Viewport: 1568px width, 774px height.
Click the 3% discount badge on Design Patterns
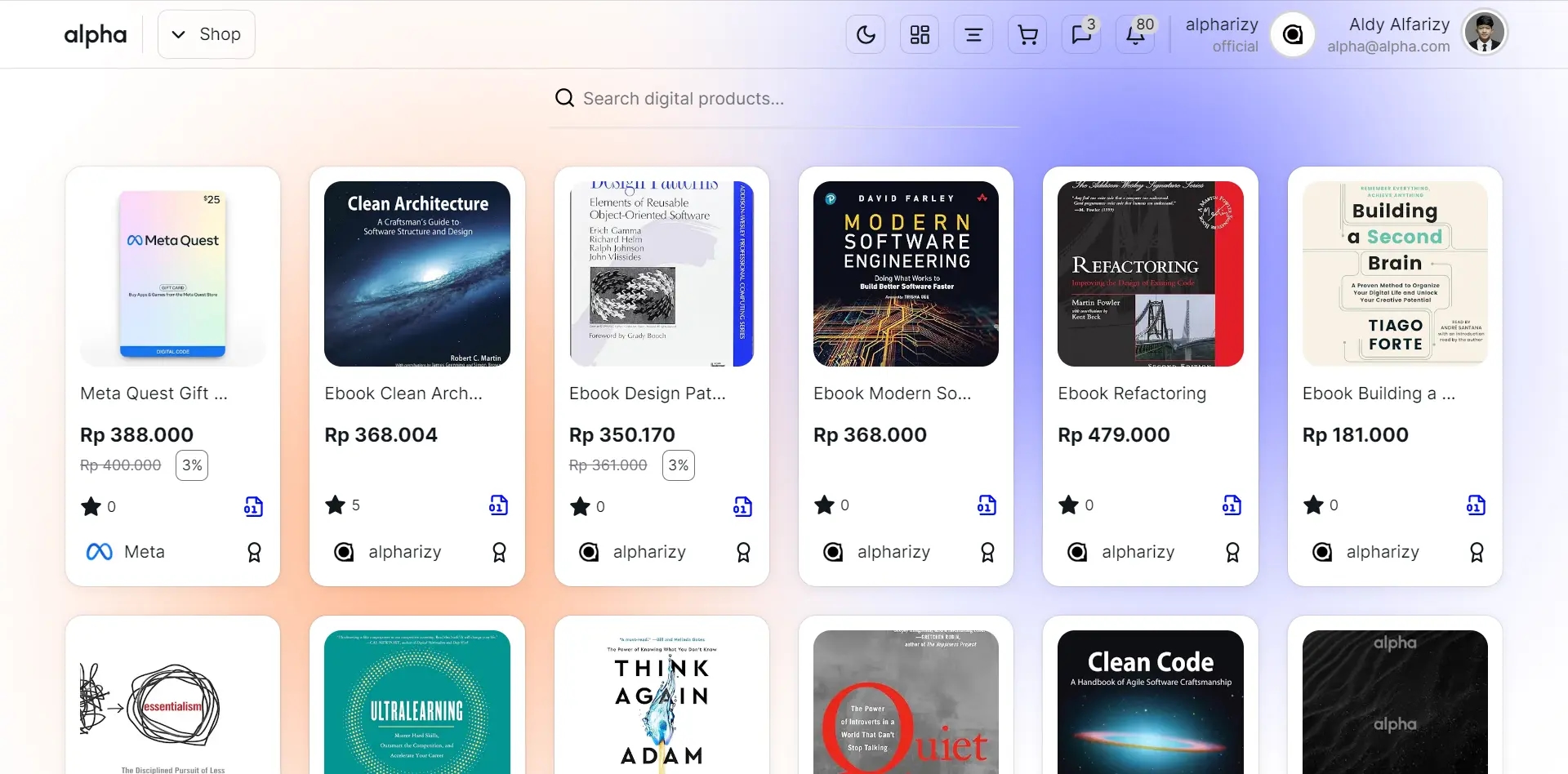679,465
